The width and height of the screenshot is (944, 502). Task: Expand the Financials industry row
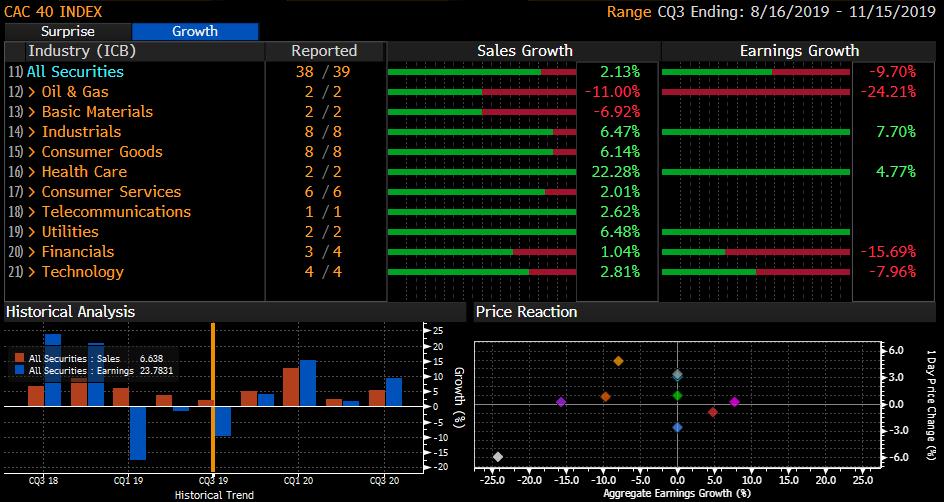coord(77,252)
